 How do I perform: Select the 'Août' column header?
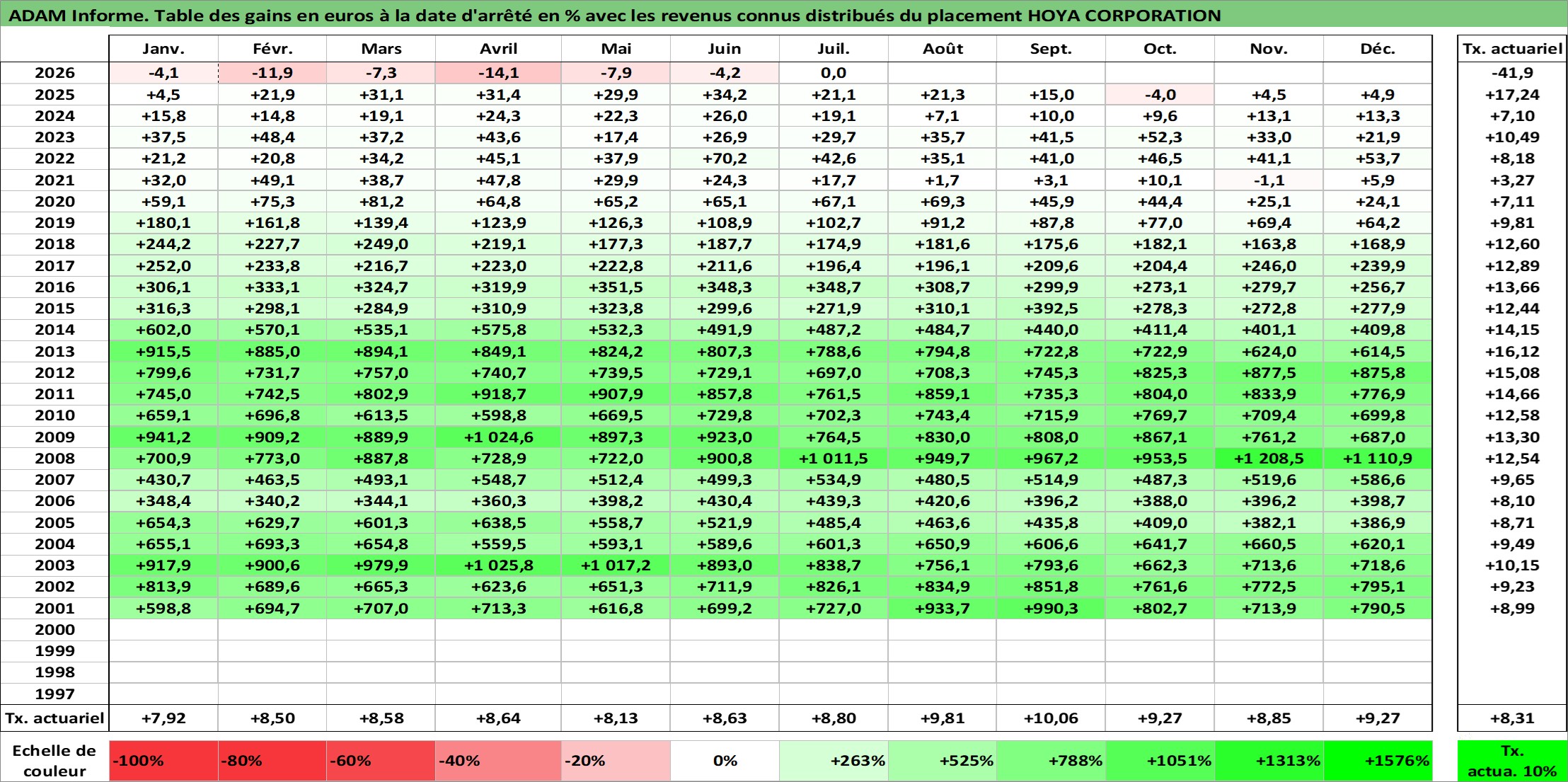(x=942, y=49)
